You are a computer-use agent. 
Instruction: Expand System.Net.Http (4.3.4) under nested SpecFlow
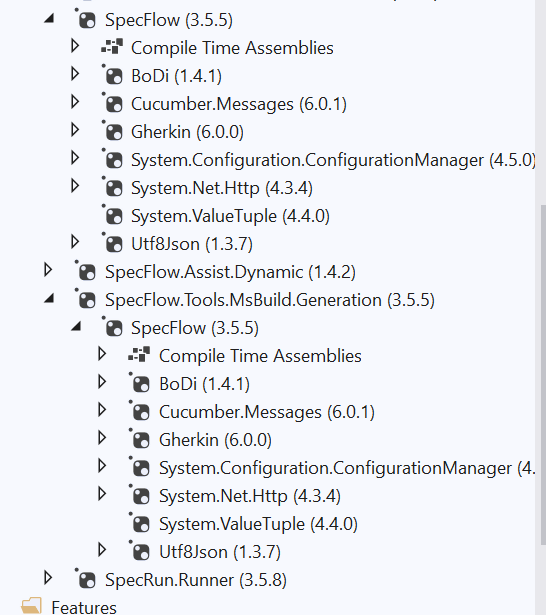(102, 494)
